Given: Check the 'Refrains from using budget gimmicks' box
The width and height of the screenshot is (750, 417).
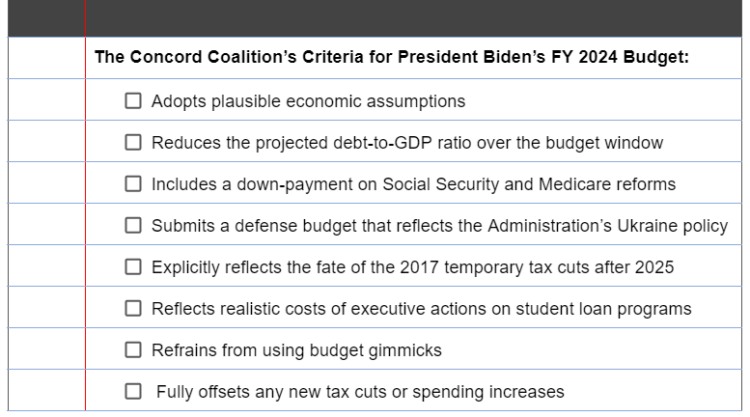Looking at the screenshot, I should coord(133,350).
